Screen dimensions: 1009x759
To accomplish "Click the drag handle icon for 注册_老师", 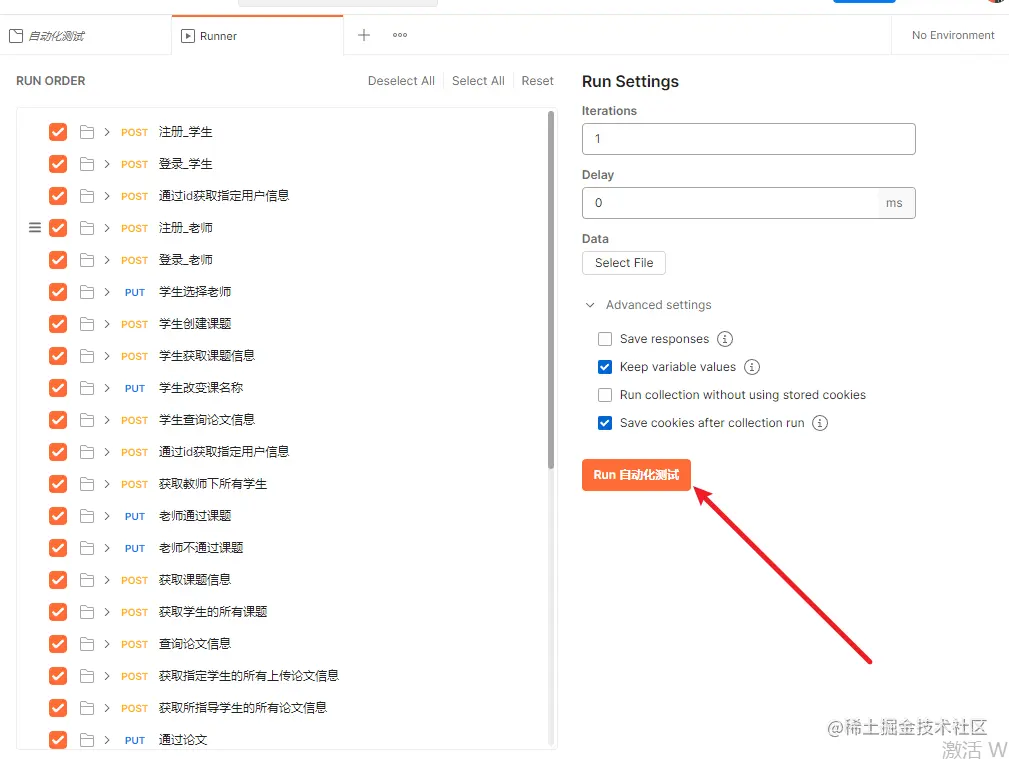I will click(35, 227).
